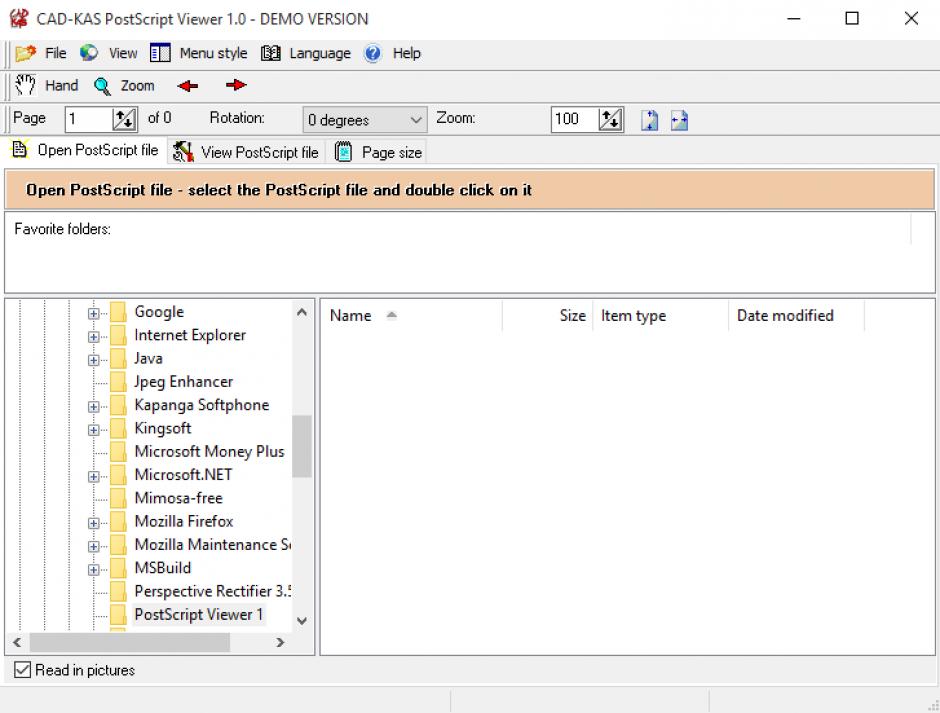Activate the Zoom magnifier tool

tap(125, 86)
